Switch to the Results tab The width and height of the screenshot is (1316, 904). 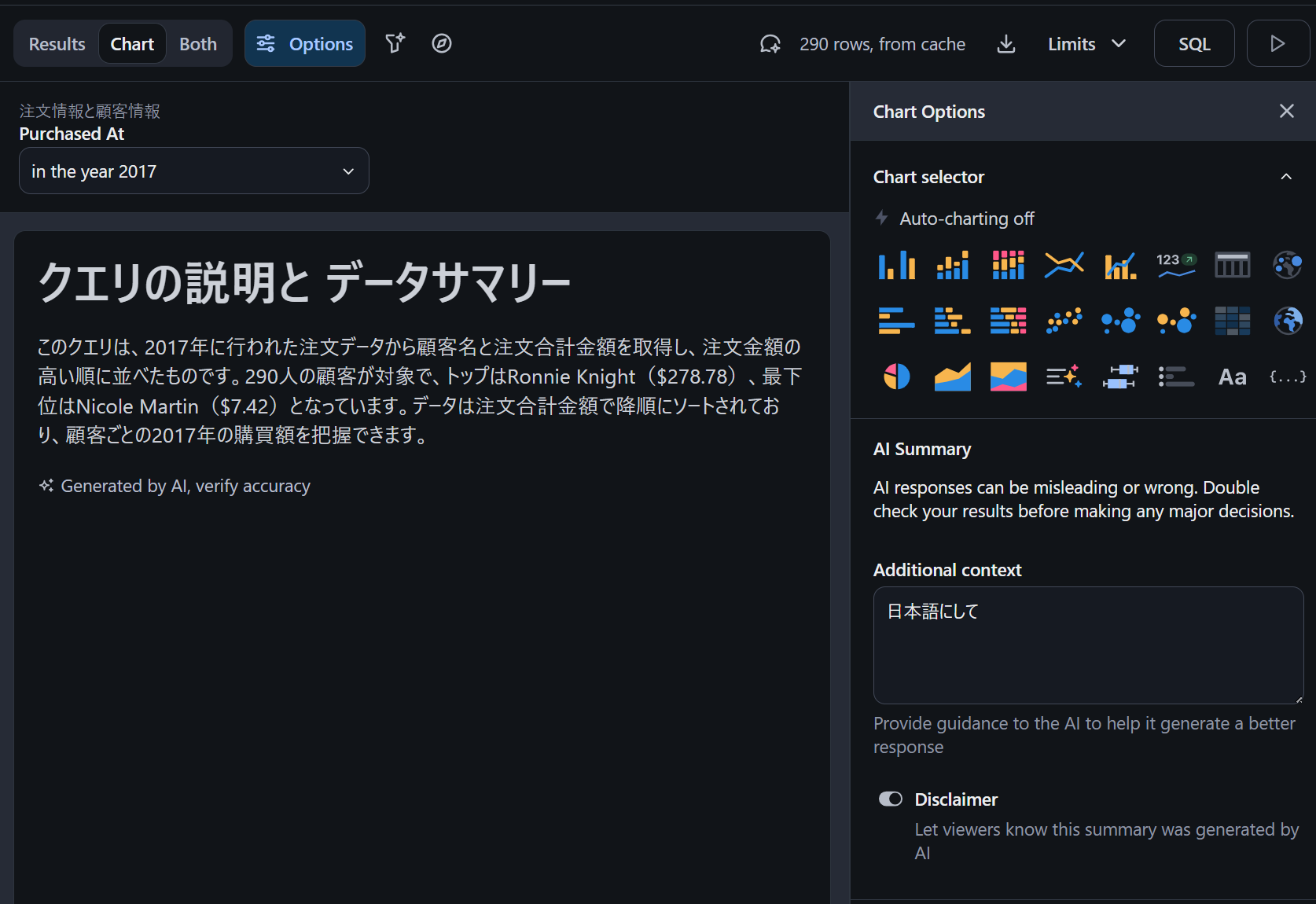click(x=57, y=44)
